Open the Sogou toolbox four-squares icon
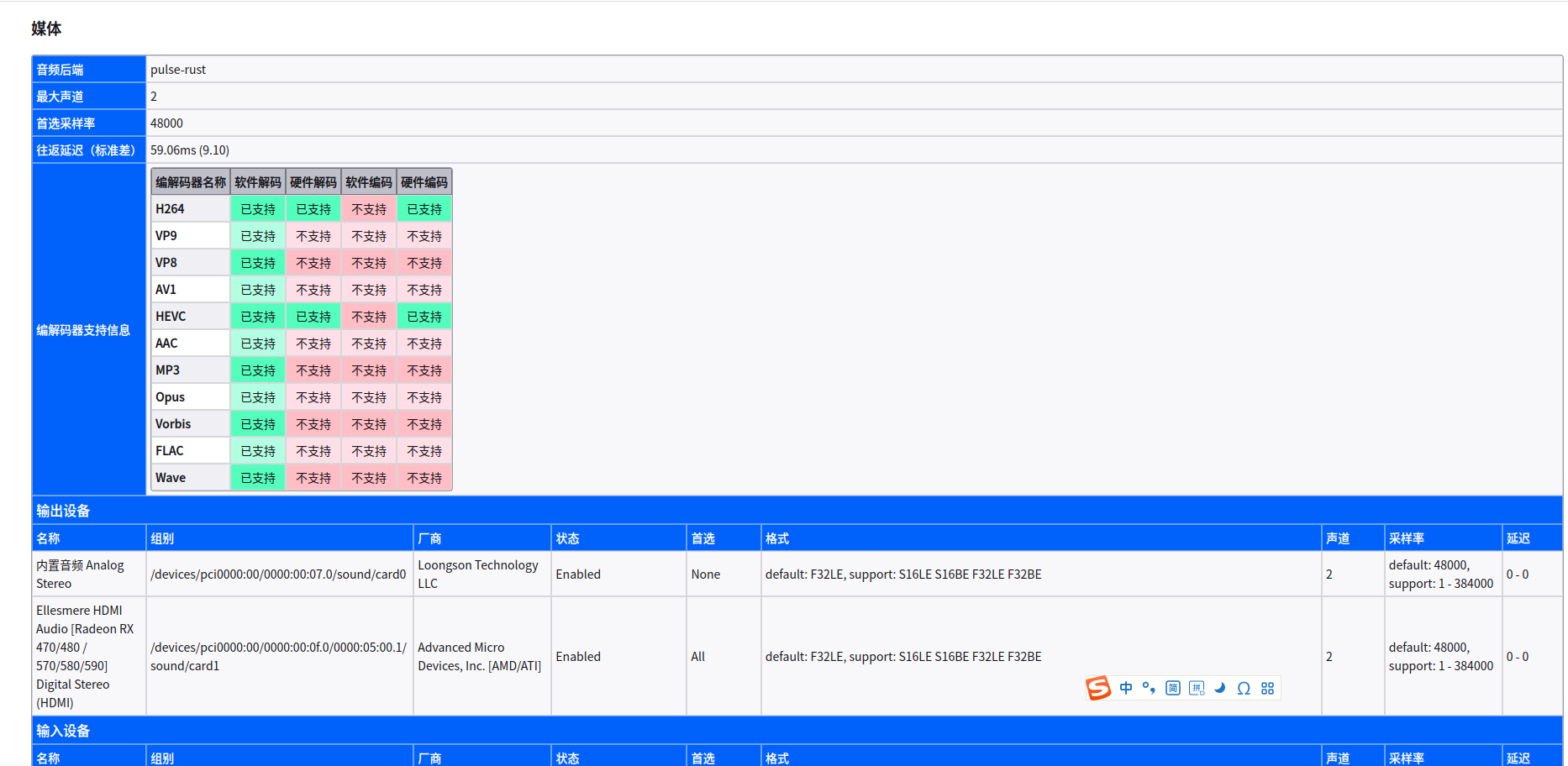This screenshot has height=766, width=1568. [x=1267, y=688]
